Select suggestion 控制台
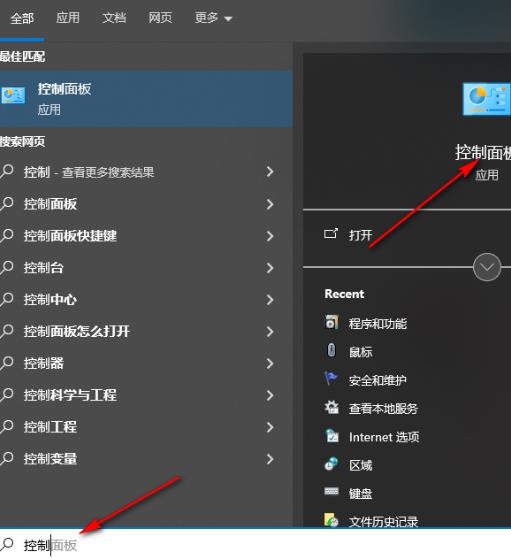Screen dimensions: 511x558 click(44, 268)
